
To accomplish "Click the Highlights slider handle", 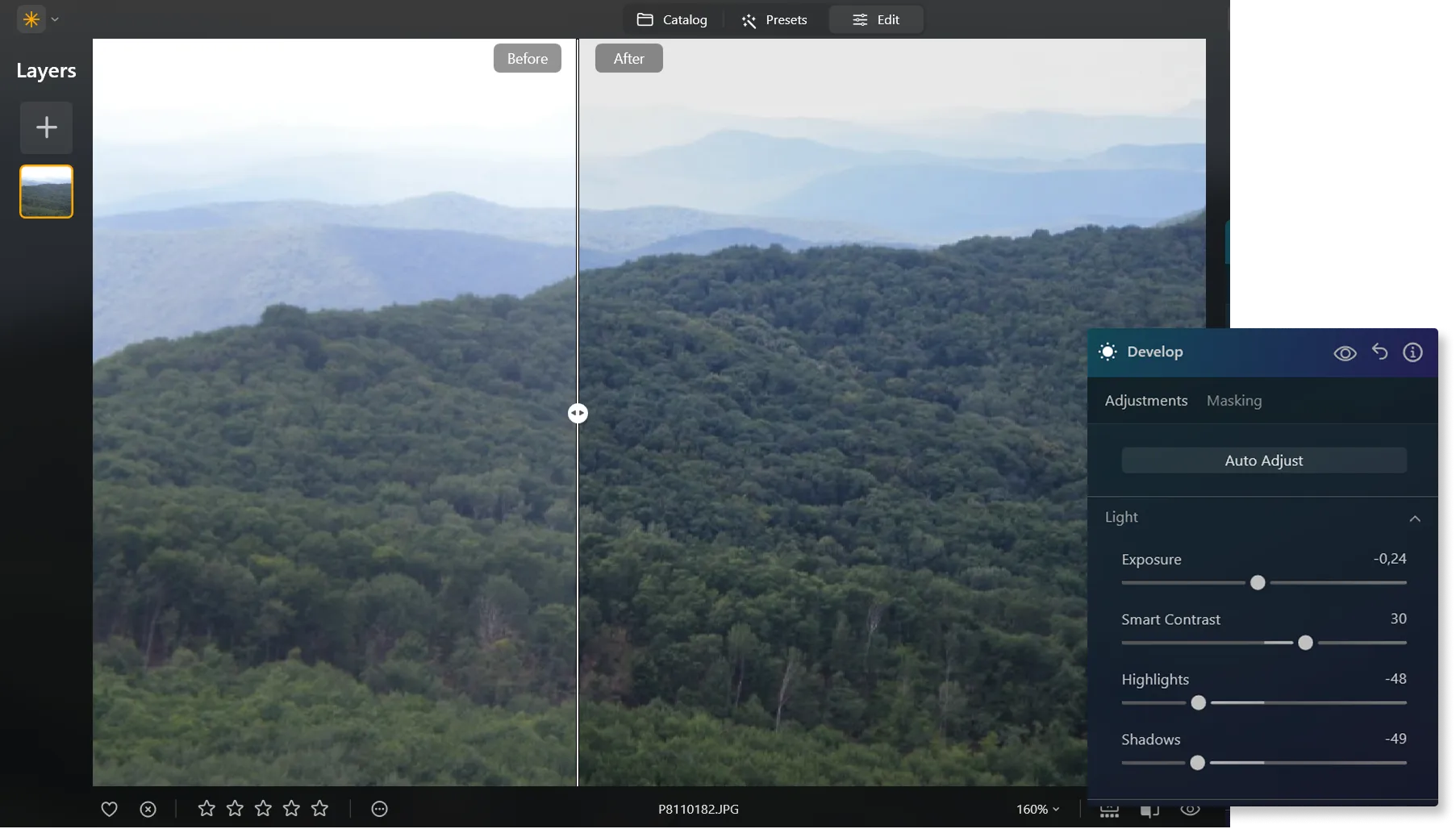I will [x=1199, y=702].
